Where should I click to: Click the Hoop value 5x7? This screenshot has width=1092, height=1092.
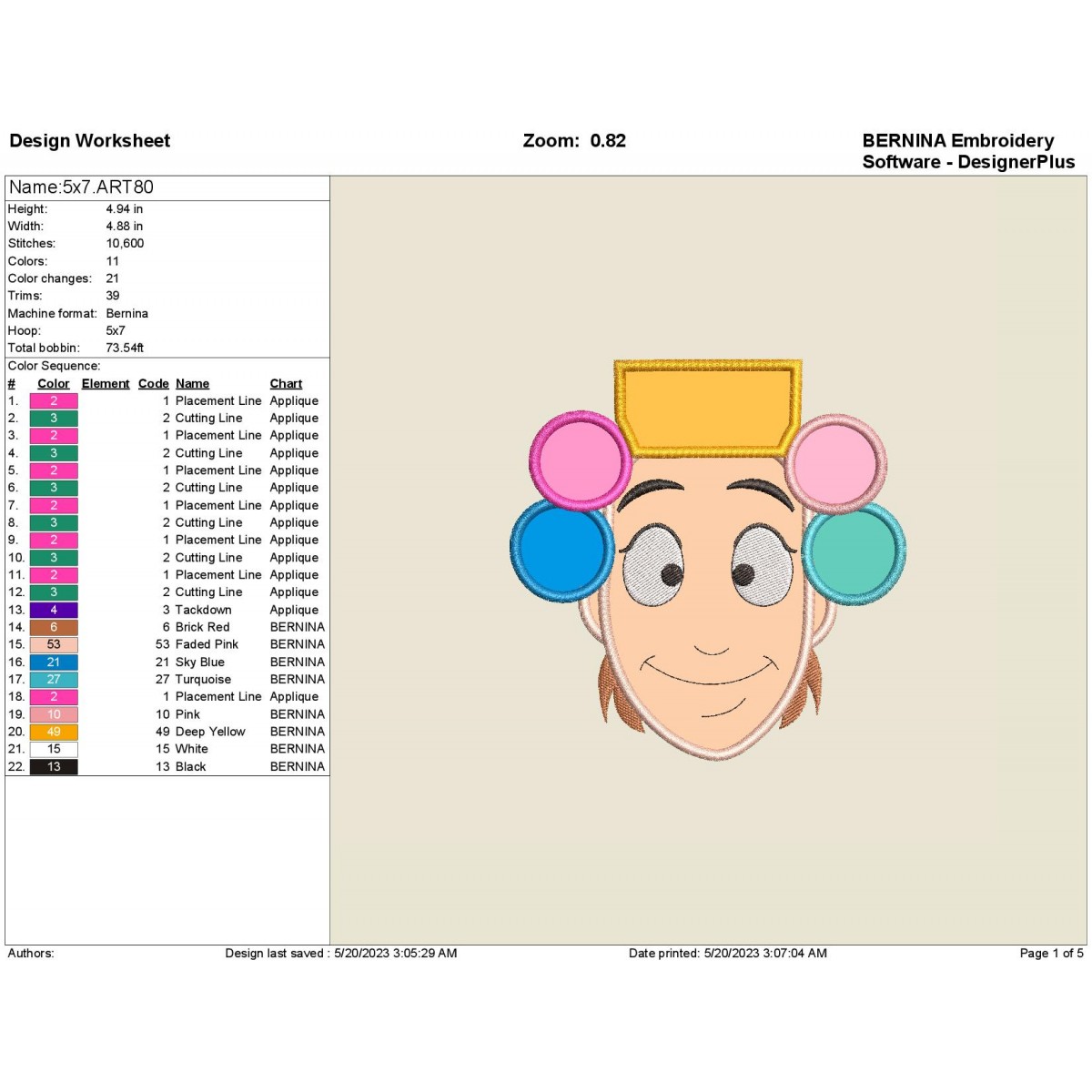pos(116,331)
